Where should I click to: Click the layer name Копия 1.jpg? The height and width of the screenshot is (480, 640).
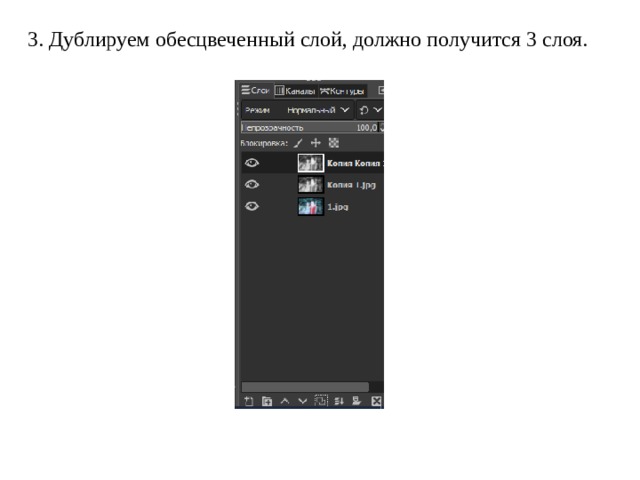tap(351, 185)
